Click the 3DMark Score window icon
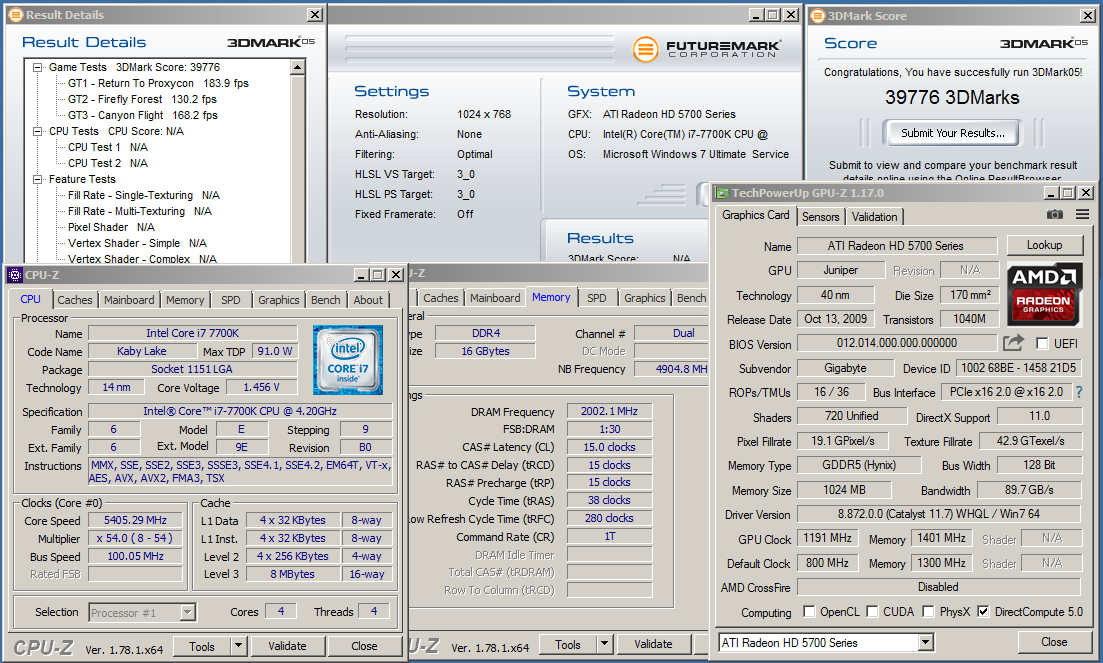This screenshot has width=1103, height=663. point(818,15)
